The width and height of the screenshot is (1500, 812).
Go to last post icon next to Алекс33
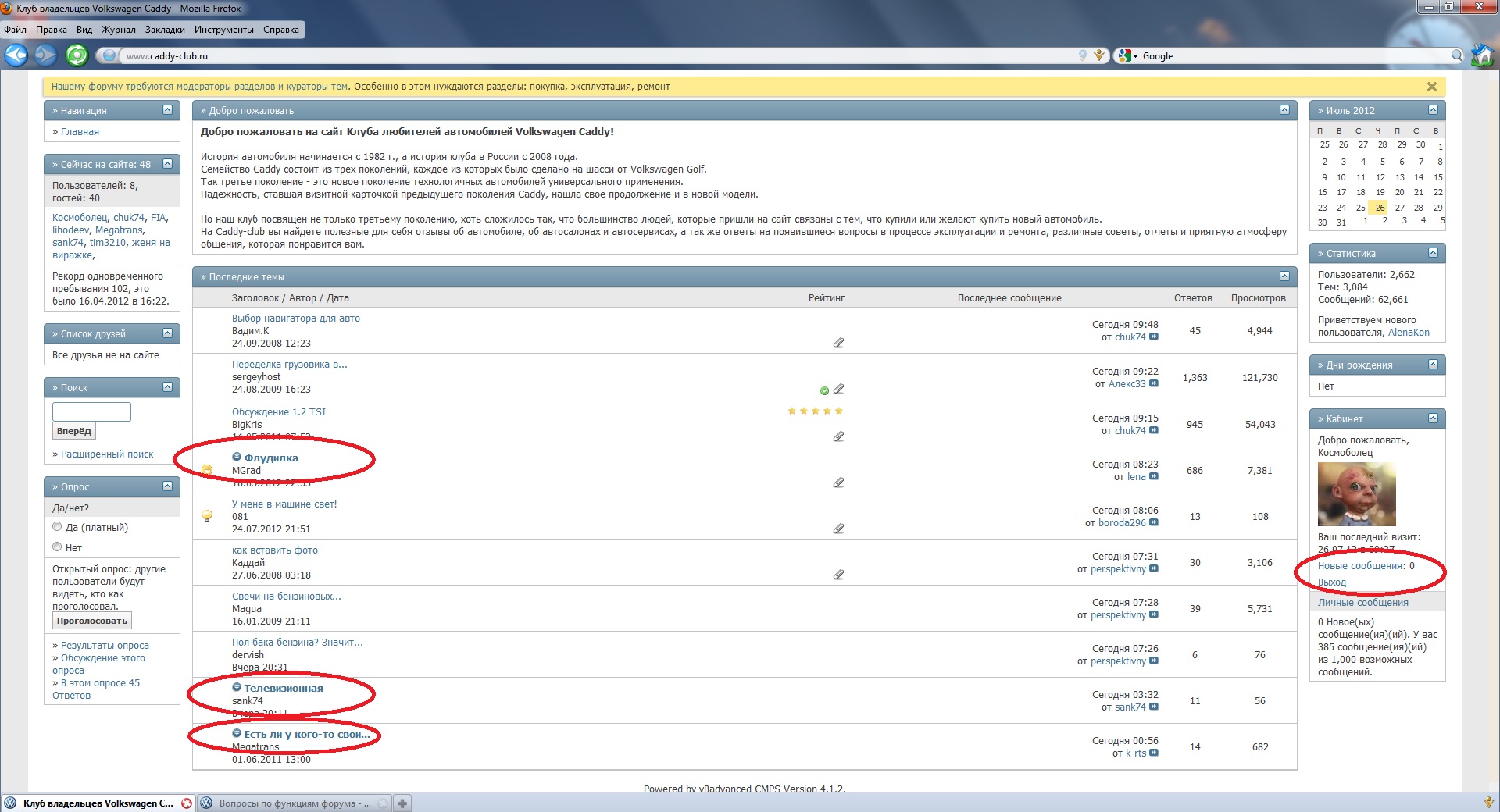[1154, 384]
